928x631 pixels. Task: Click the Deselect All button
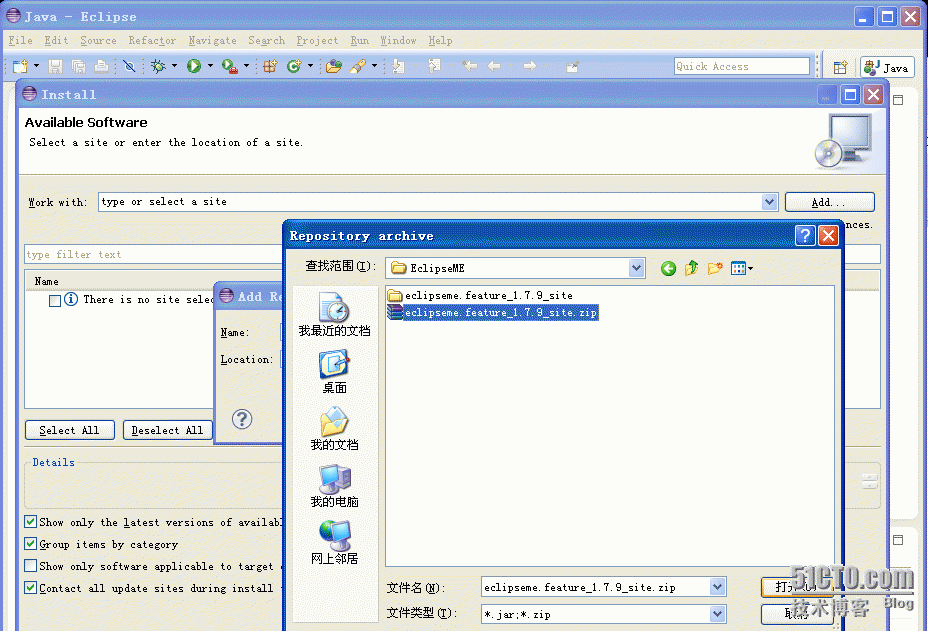pyautogui.click(x=167, y=430)
